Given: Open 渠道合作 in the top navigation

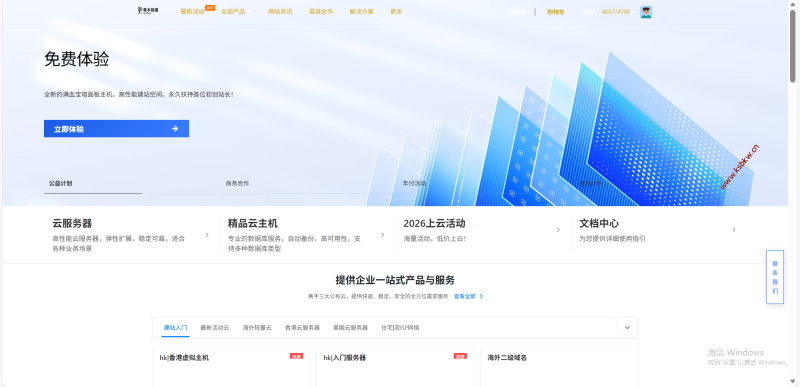Looking at the screenshot, I should click(x=321, y=12).
